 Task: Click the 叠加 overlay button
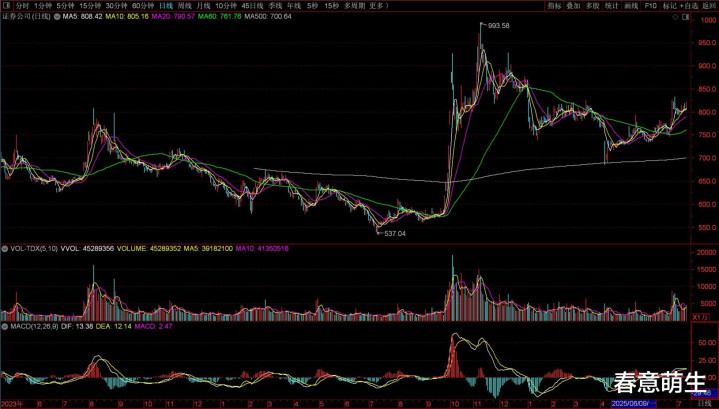coord(573,6)
